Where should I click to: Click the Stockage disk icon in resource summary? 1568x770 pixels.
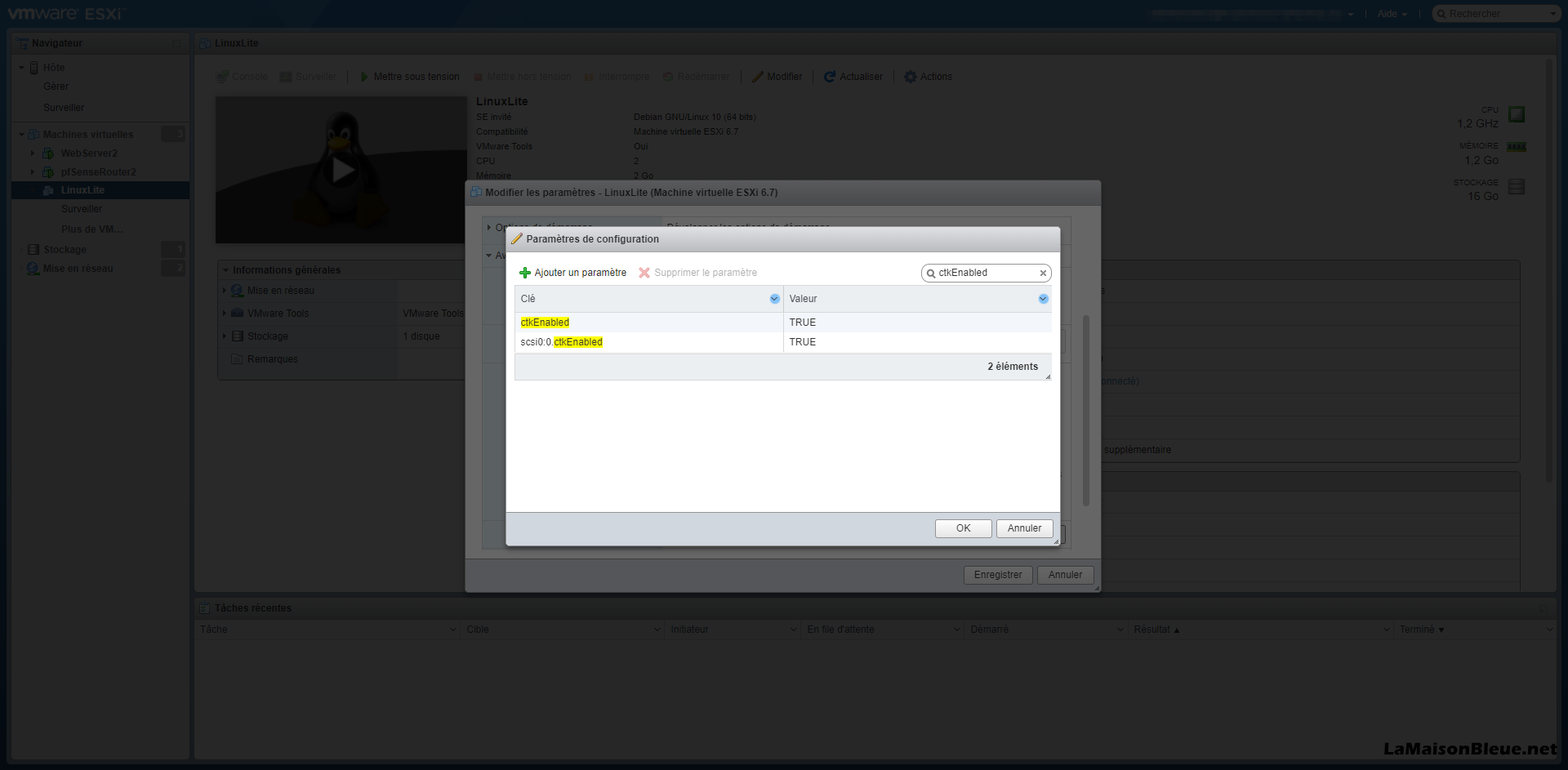point(1517,187)
